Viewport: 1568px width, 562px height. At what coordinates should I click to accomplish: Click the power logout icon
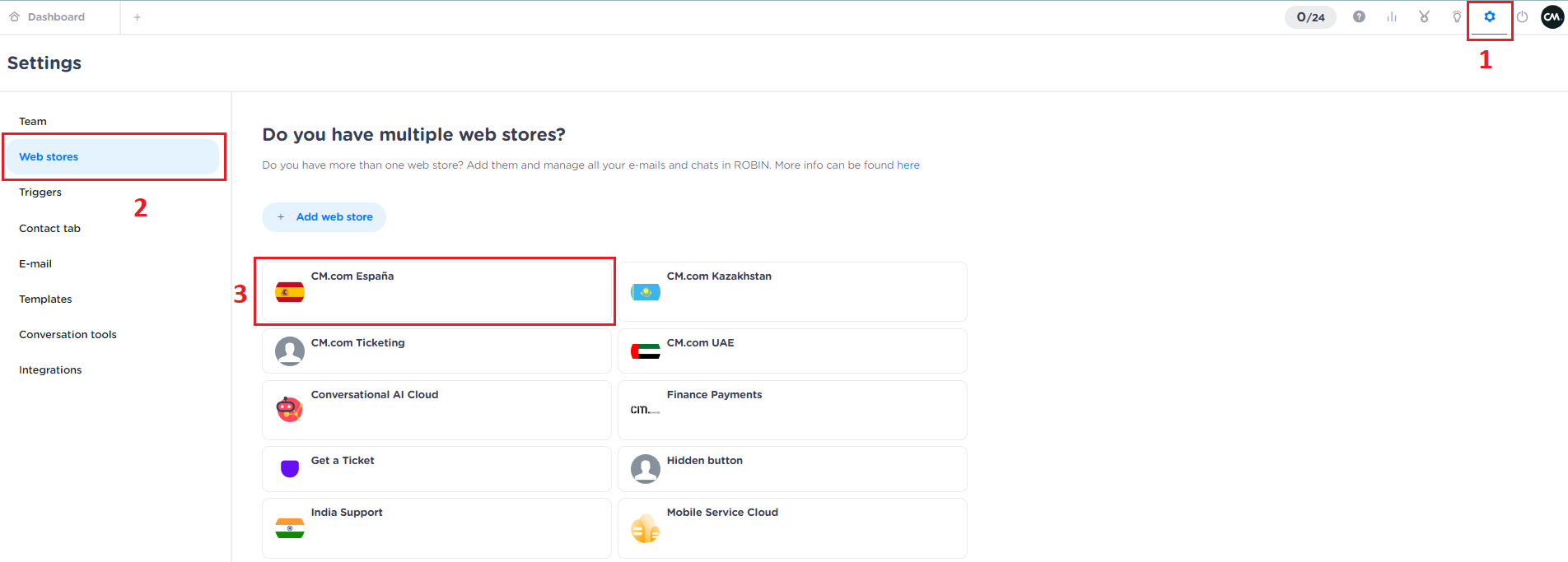click(1523, 16)
